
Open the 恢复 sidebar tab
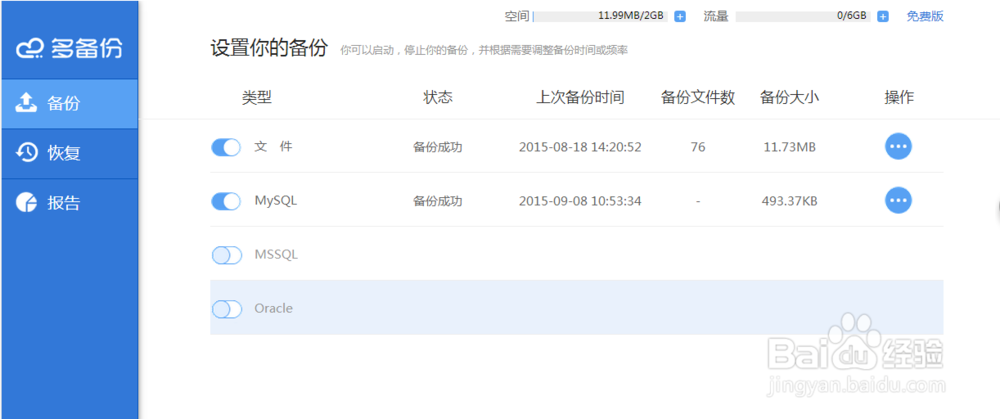69,153
